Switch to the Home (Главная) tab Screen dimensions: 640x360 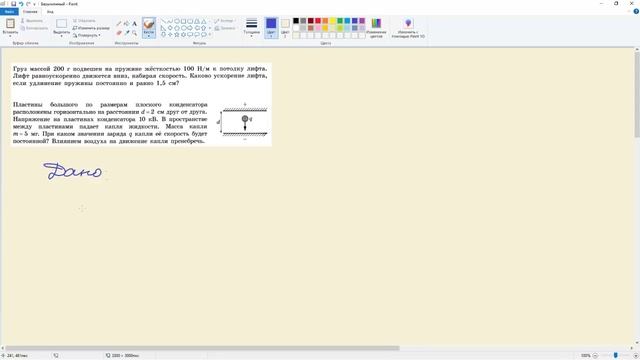click(x=30, y=12)
